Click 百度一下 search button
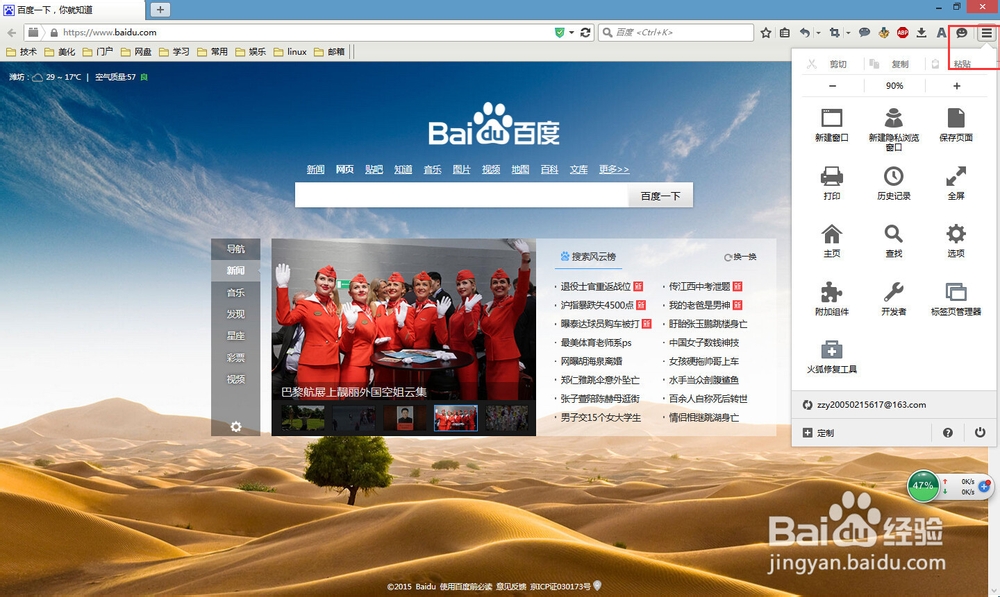 pyautogui.click(x=660, y=196)
